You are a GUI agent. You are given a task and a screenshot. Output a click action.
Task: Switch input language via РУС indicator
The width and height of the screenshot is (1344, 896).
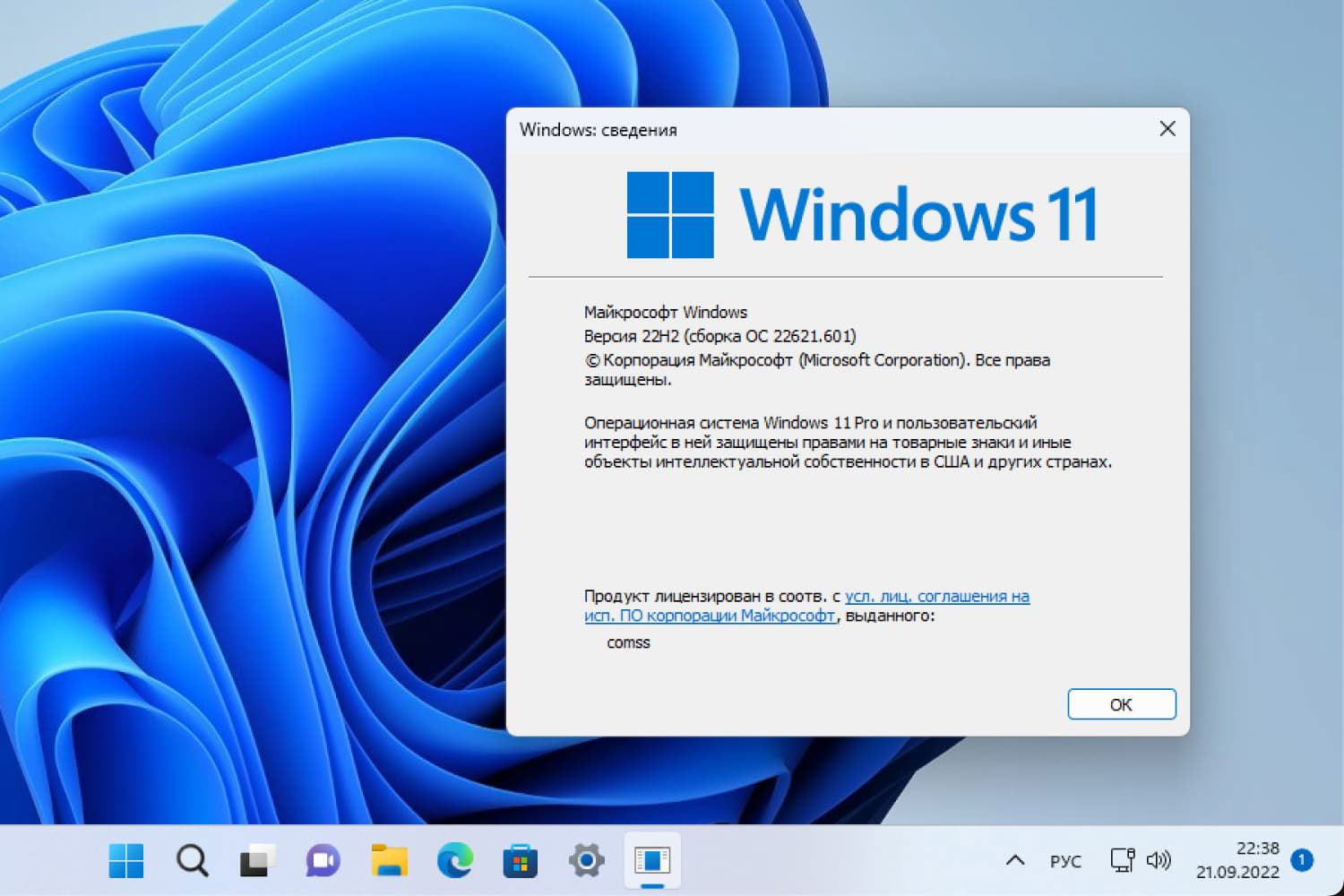[x=1066, y=860]
